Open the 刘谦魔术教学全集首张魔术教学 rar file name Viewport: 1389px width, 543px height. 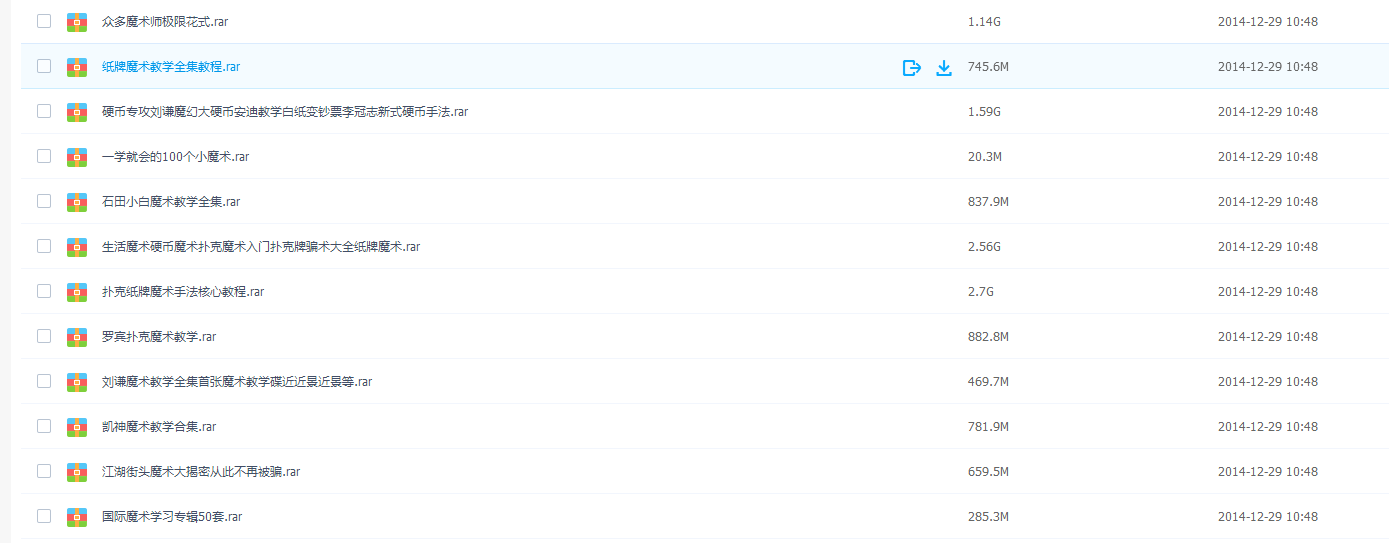(x=237, y=382)
